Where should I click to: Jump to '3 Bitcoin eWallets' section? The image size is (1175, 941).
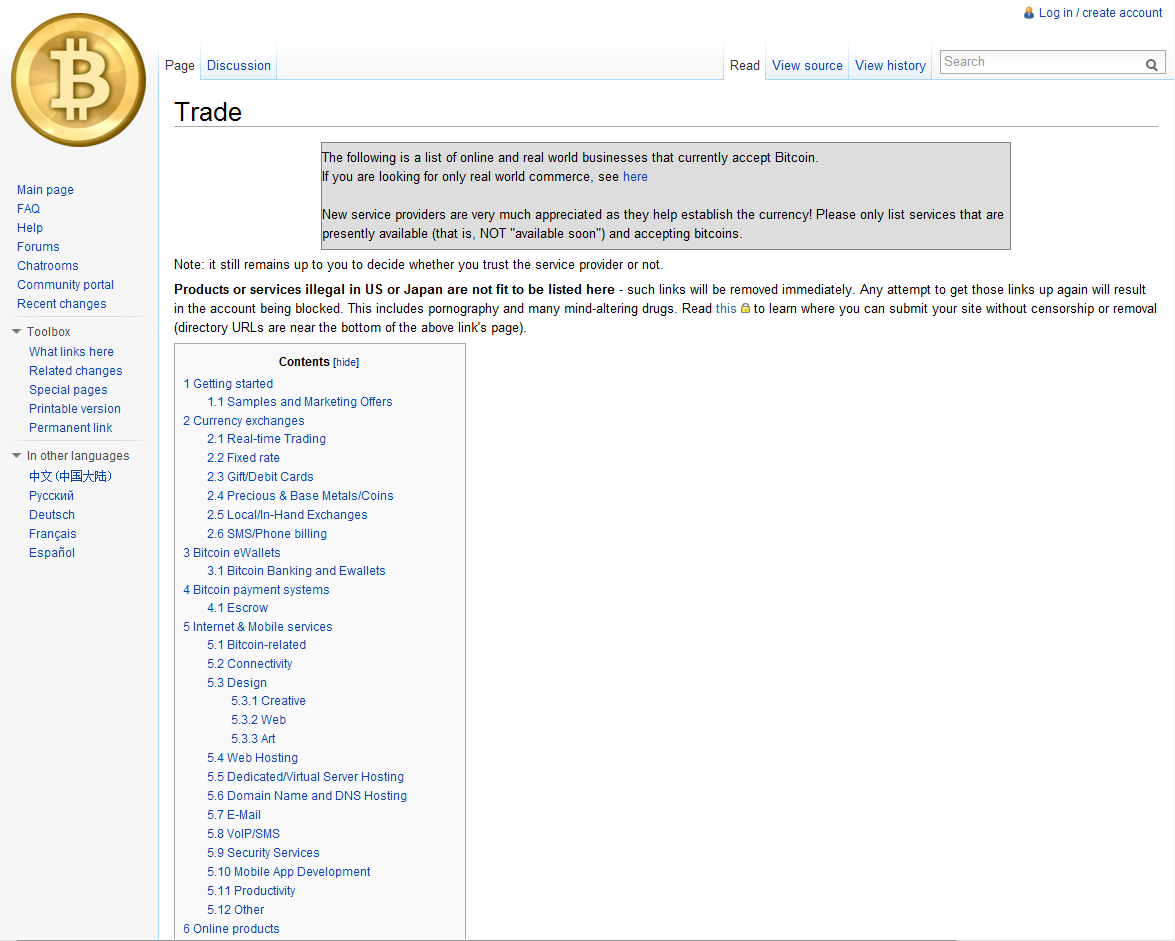232,553
